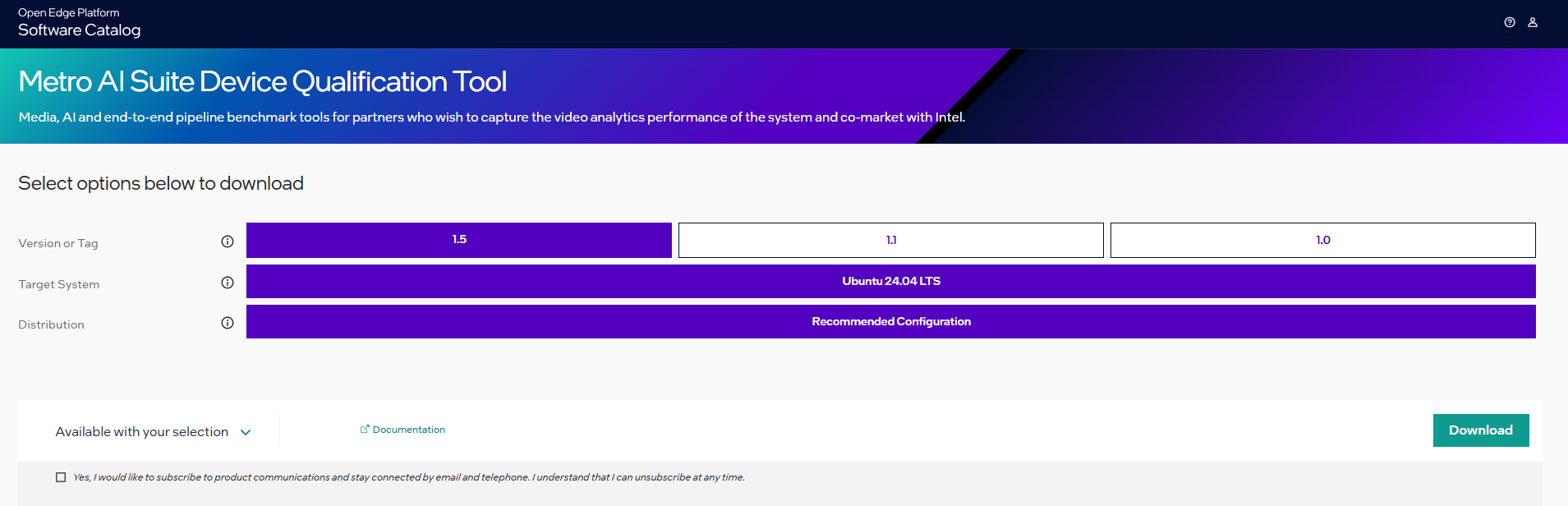Open the user account icon
Image resolution: width=1568 pixels, height=506 pixels.
(x=1533, y=23)
